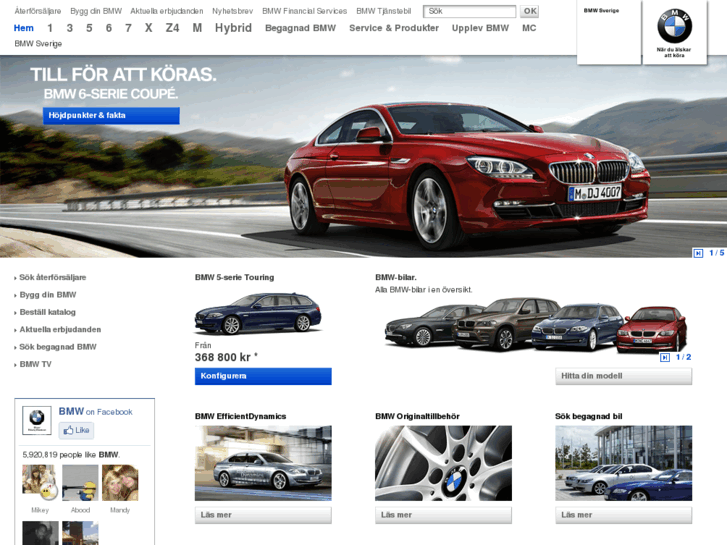Click Läs mer under BMW Originaltillbehör
Screen dimensions: 727x545
(443, 515)
